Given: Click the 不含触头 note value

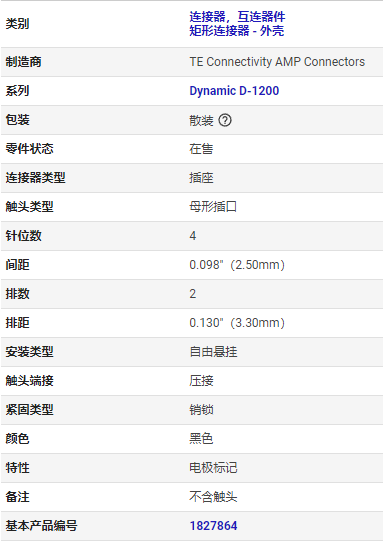Looking at the screenshot, I should tap(213, 497).
